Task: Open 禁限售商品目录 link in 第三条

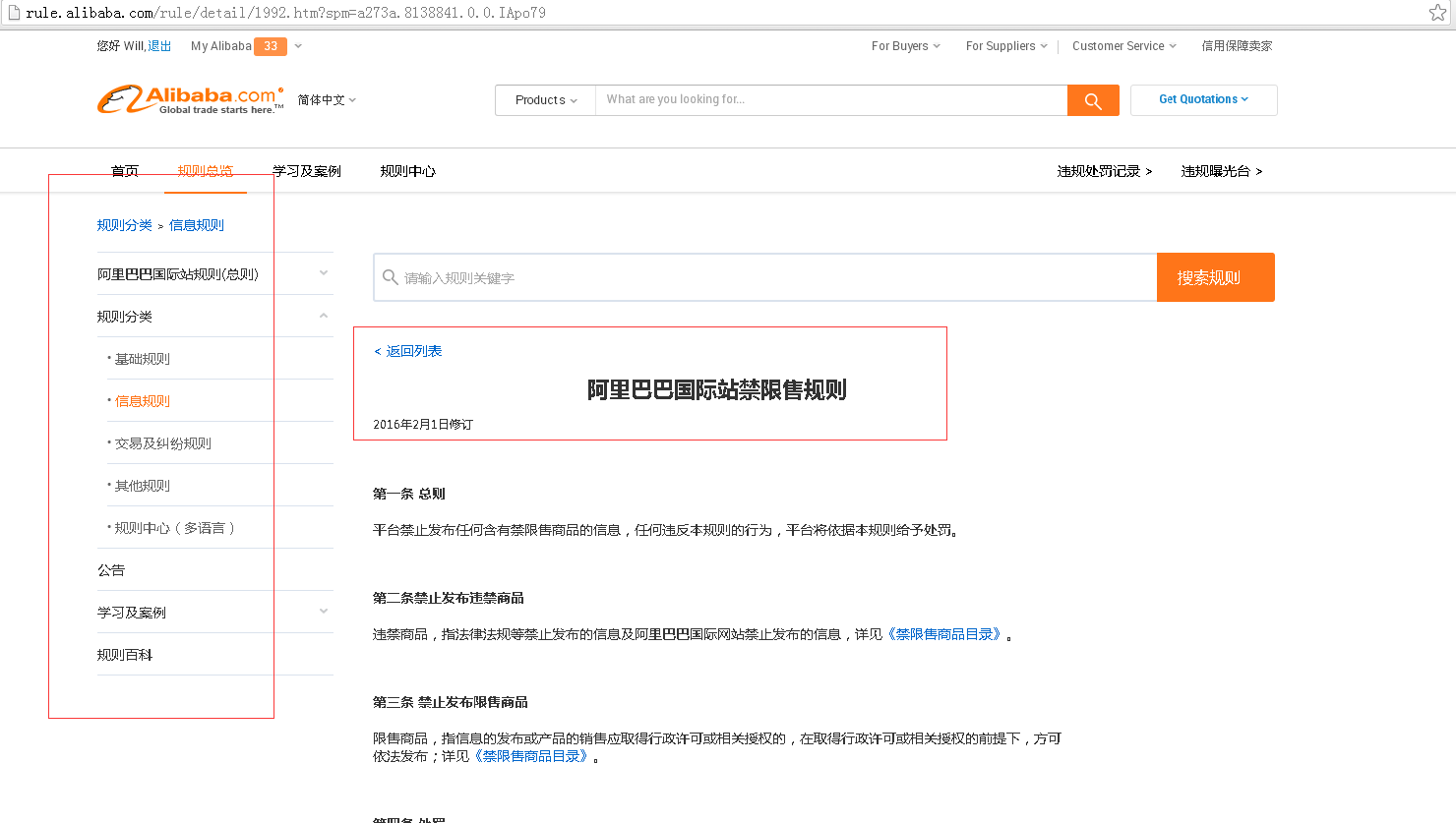Action: (531, 756)
